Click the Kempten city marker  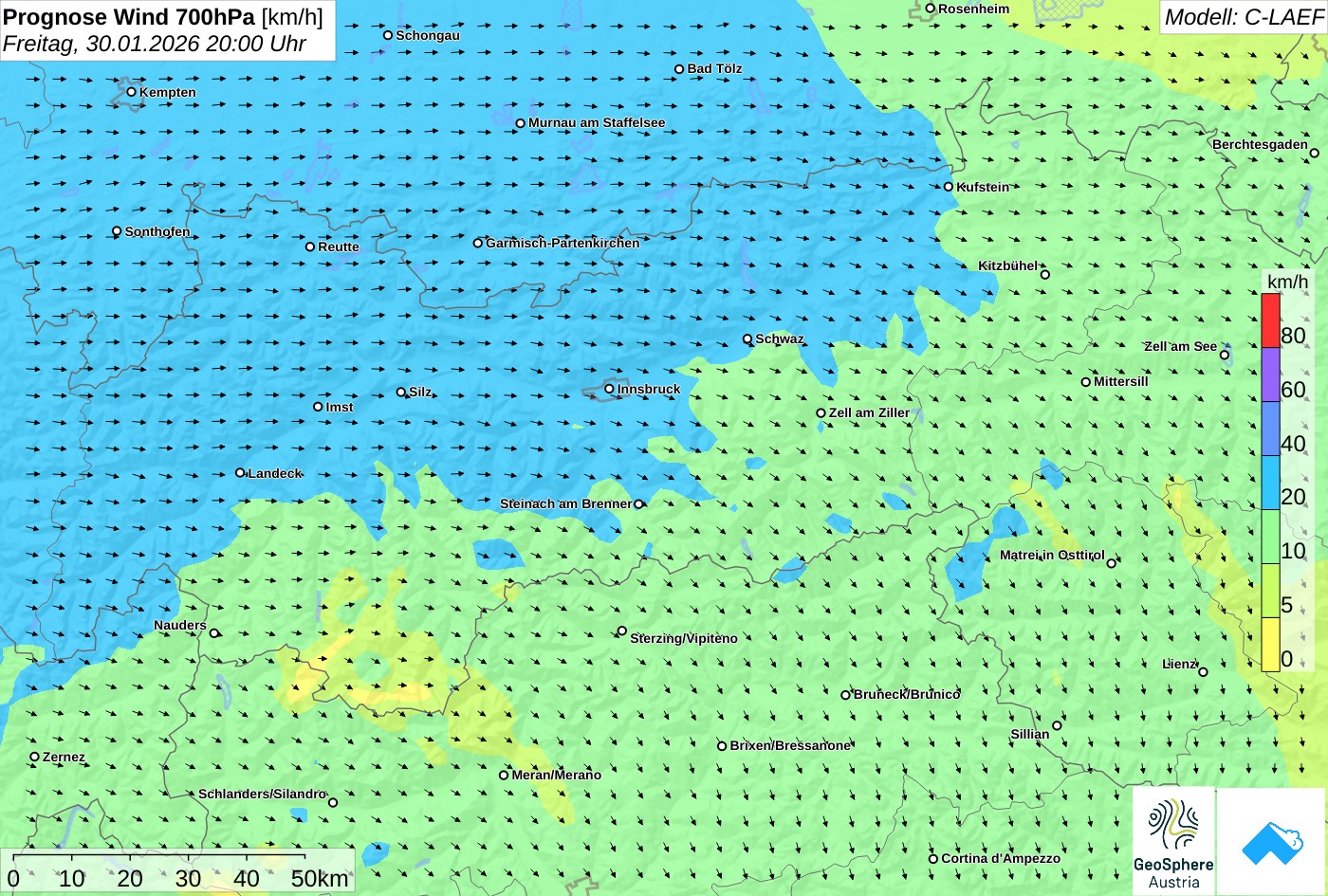[131, 92]
